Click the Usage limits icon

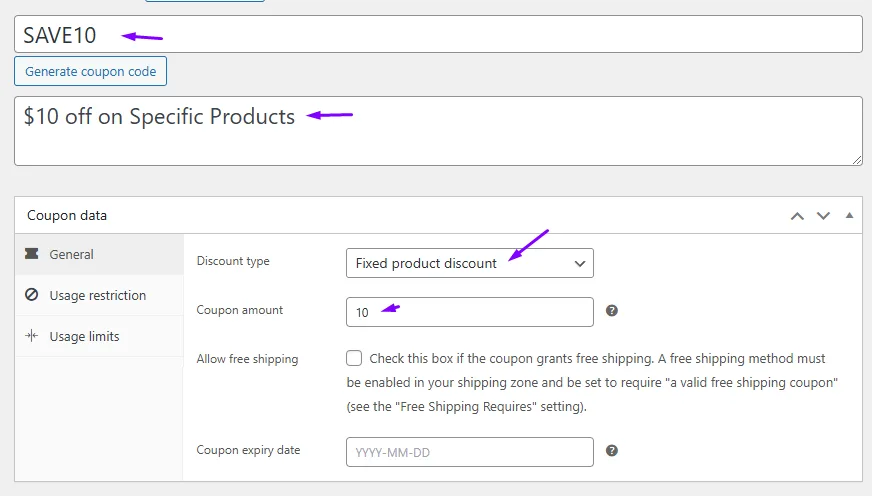pos(32,336)
